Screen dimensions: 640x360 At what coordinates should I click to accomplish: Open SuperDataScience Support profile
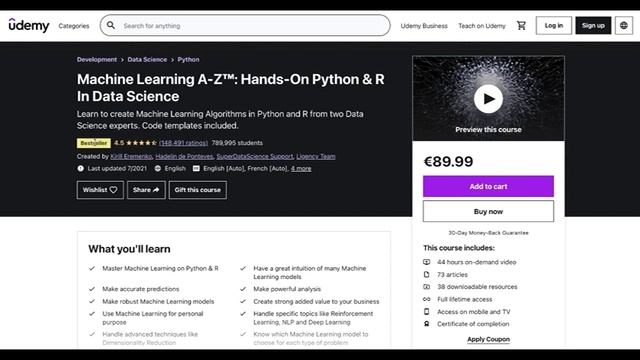255,156
